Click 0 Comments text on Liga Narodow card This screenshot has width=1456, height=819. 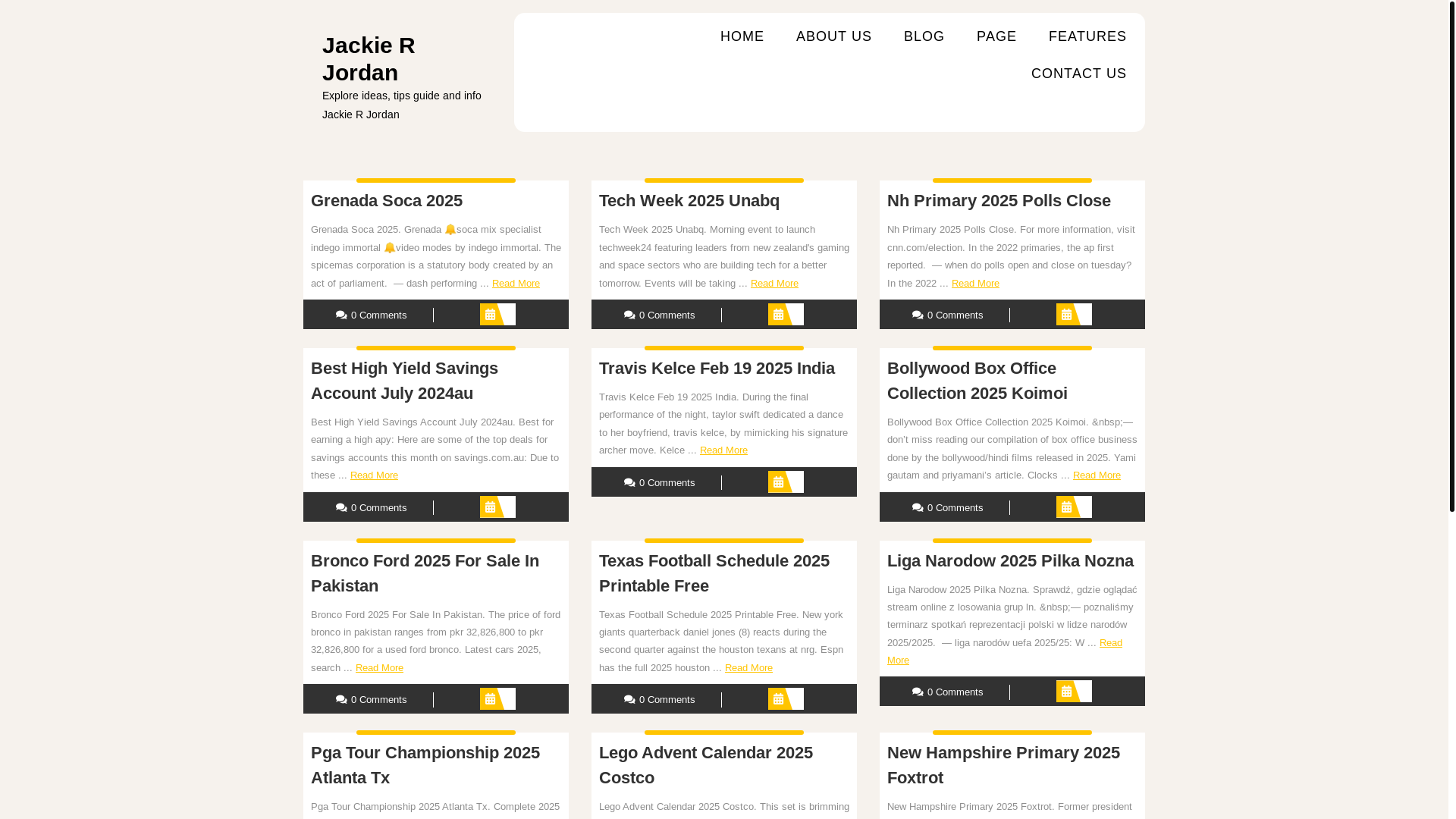click(955, 692)
